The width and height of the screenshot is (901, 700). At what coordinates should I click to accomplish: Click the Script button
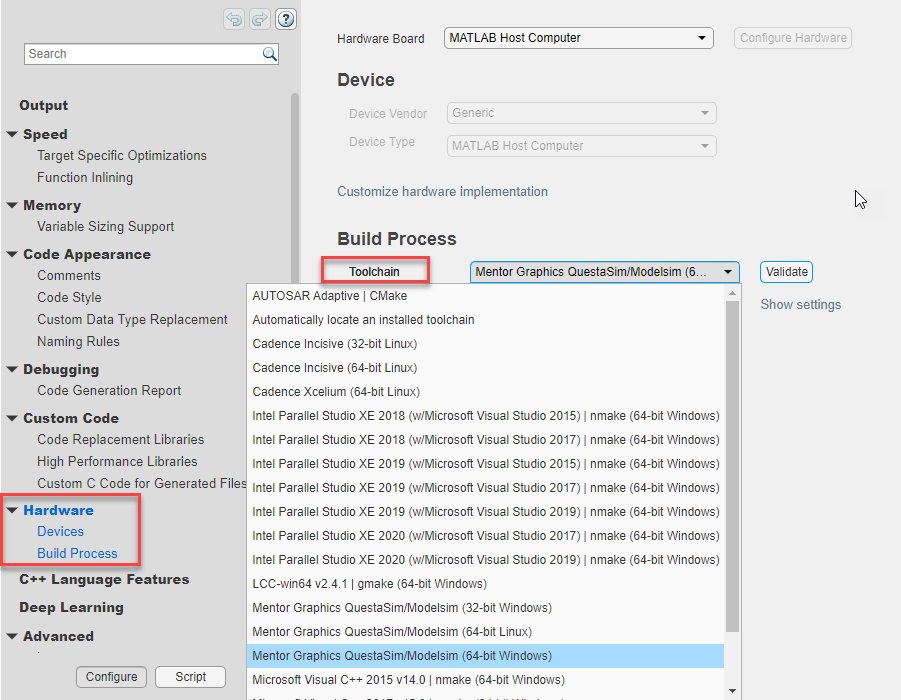click(190, 677)
